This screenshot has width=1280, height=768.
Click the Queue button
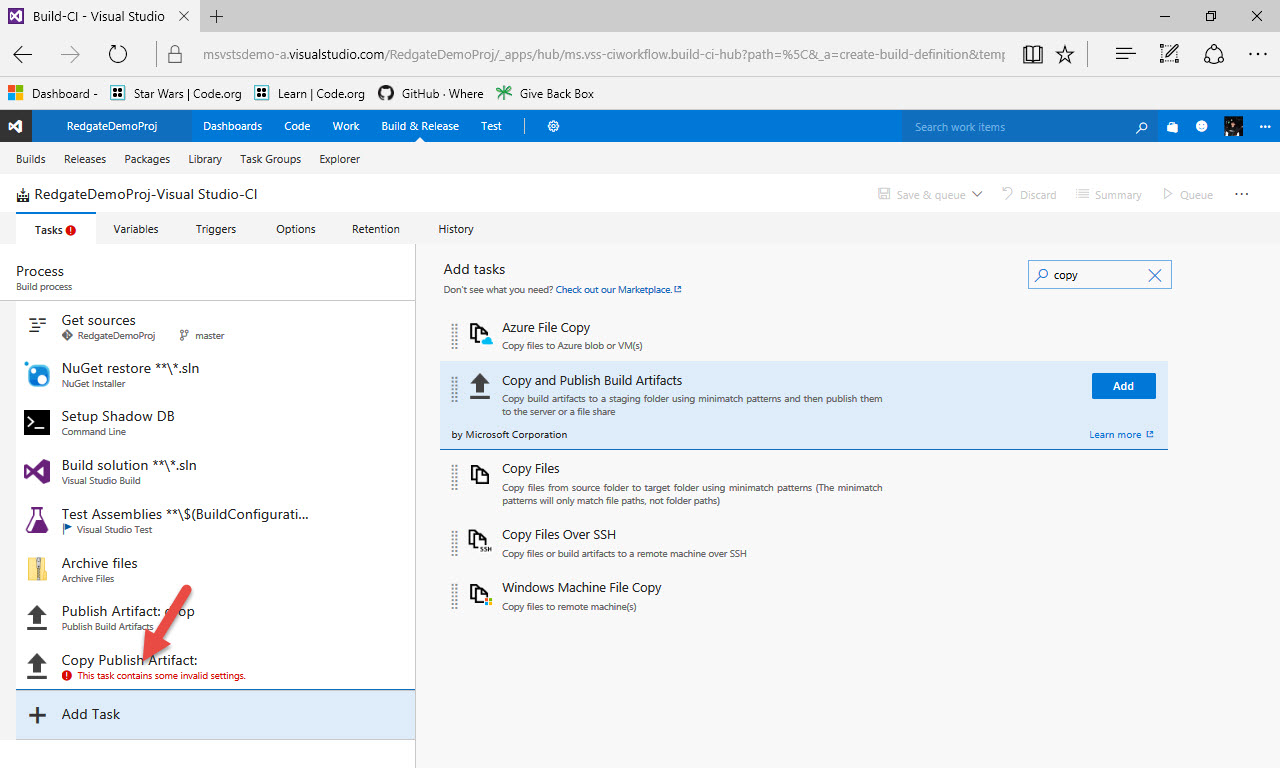[x=1187, y=194]
